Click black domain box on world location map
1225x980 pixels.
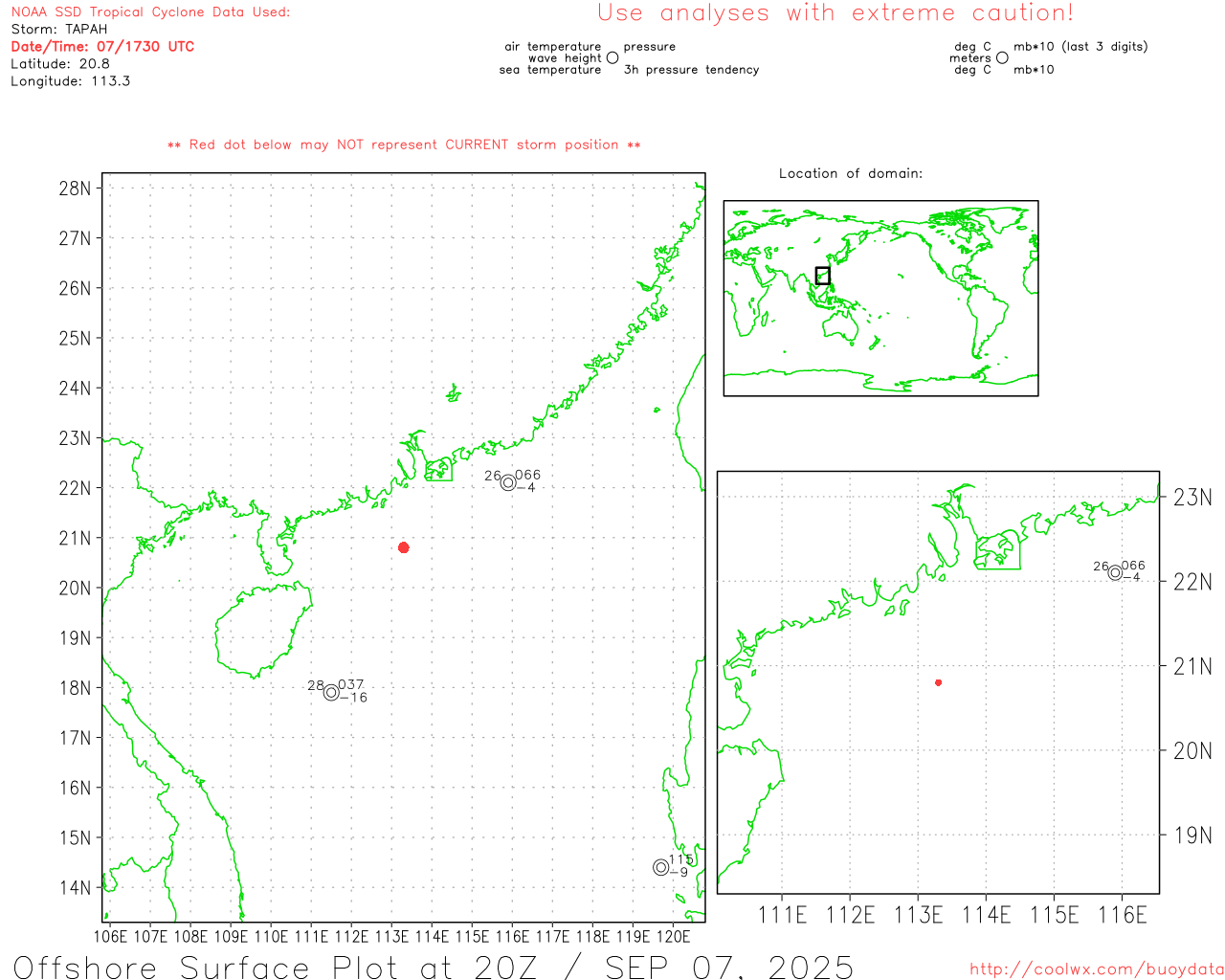pyautogui.click(x=822, y=276)
